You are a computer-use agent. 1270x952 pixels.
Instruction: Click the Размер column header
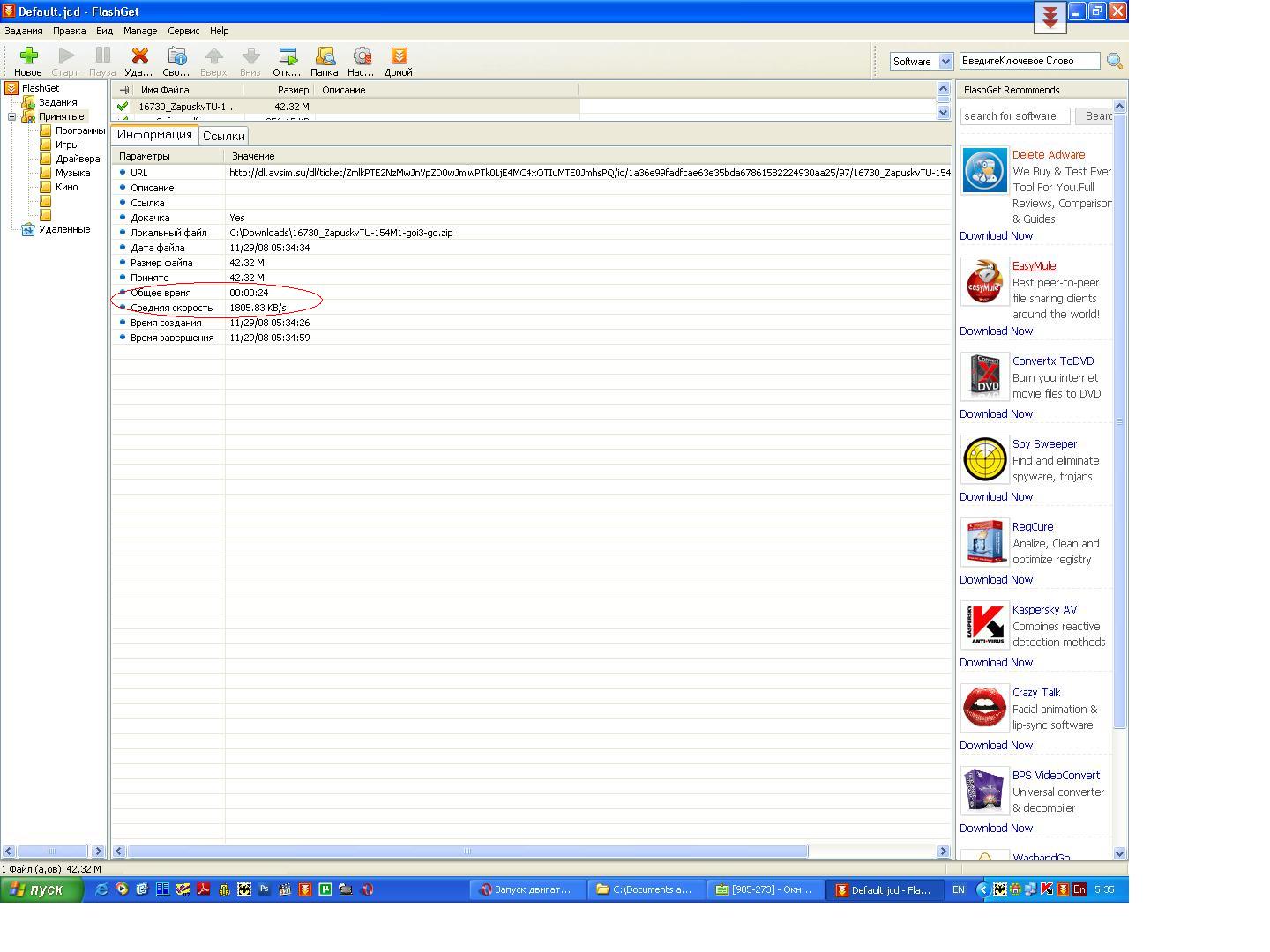coord(278,90)
